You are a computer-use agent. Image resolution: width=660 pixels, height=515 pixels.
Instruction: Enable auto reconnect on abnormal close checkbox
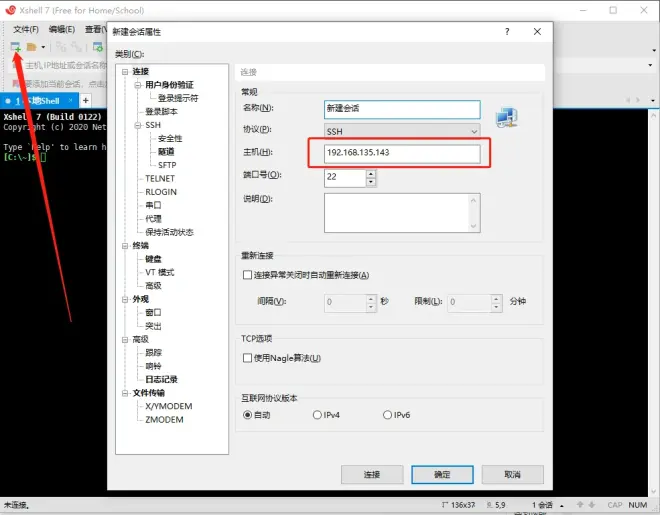(248, 275)
